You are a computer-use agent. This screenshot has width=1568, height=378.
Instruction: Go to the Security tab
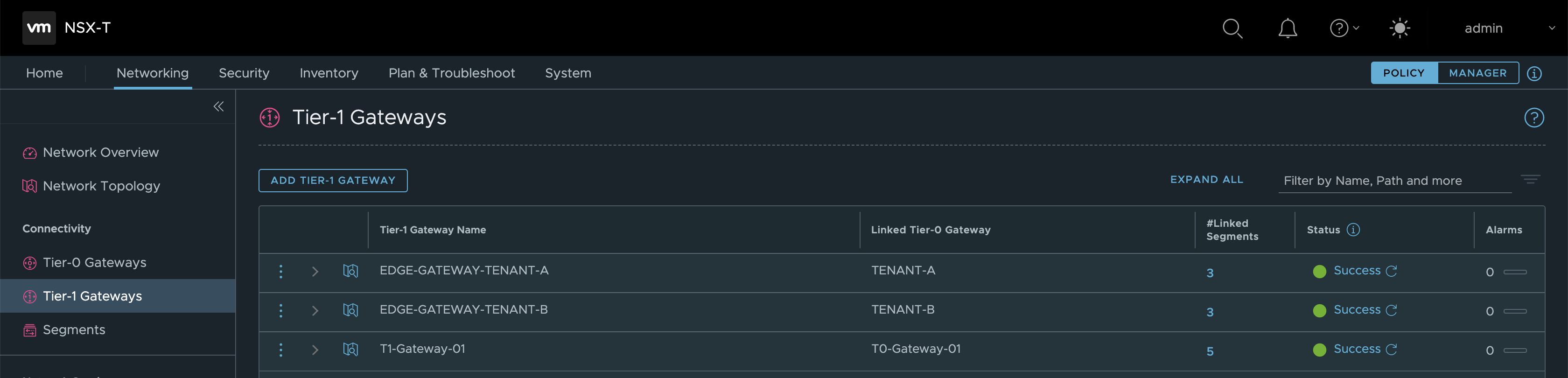pos(244,73)
